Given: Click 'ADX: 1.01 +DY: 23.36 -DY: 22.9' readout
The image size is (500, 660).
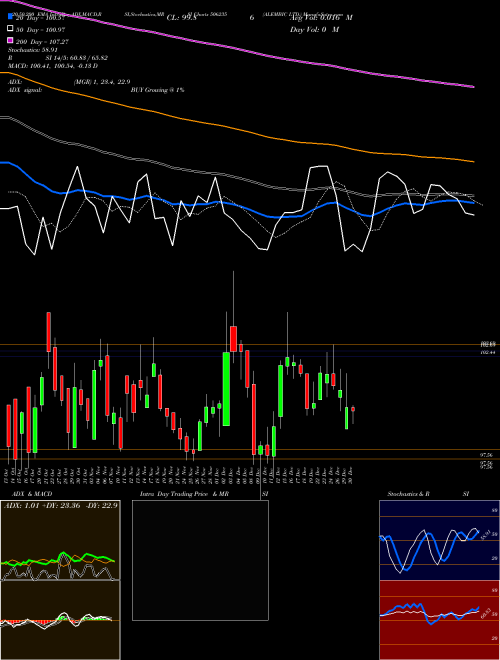Looking at the screenshot, I should [x=61, y=506].
